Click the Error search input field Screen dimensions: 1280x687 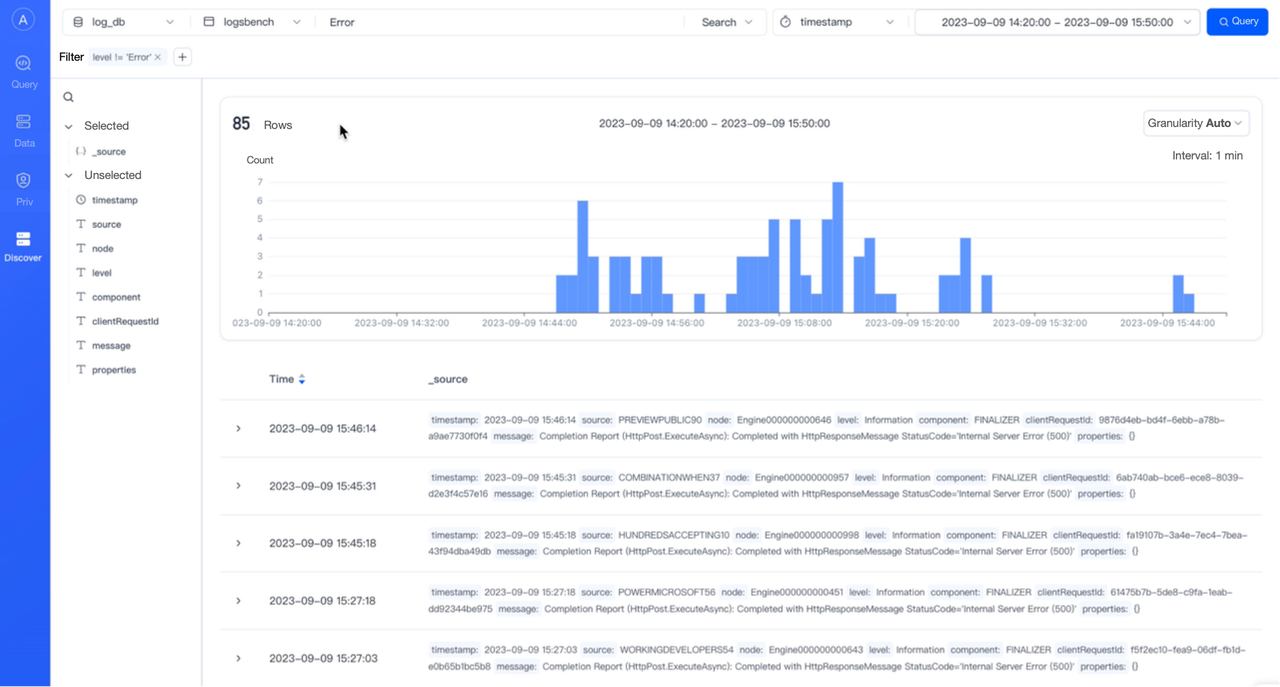pos(500,22)
